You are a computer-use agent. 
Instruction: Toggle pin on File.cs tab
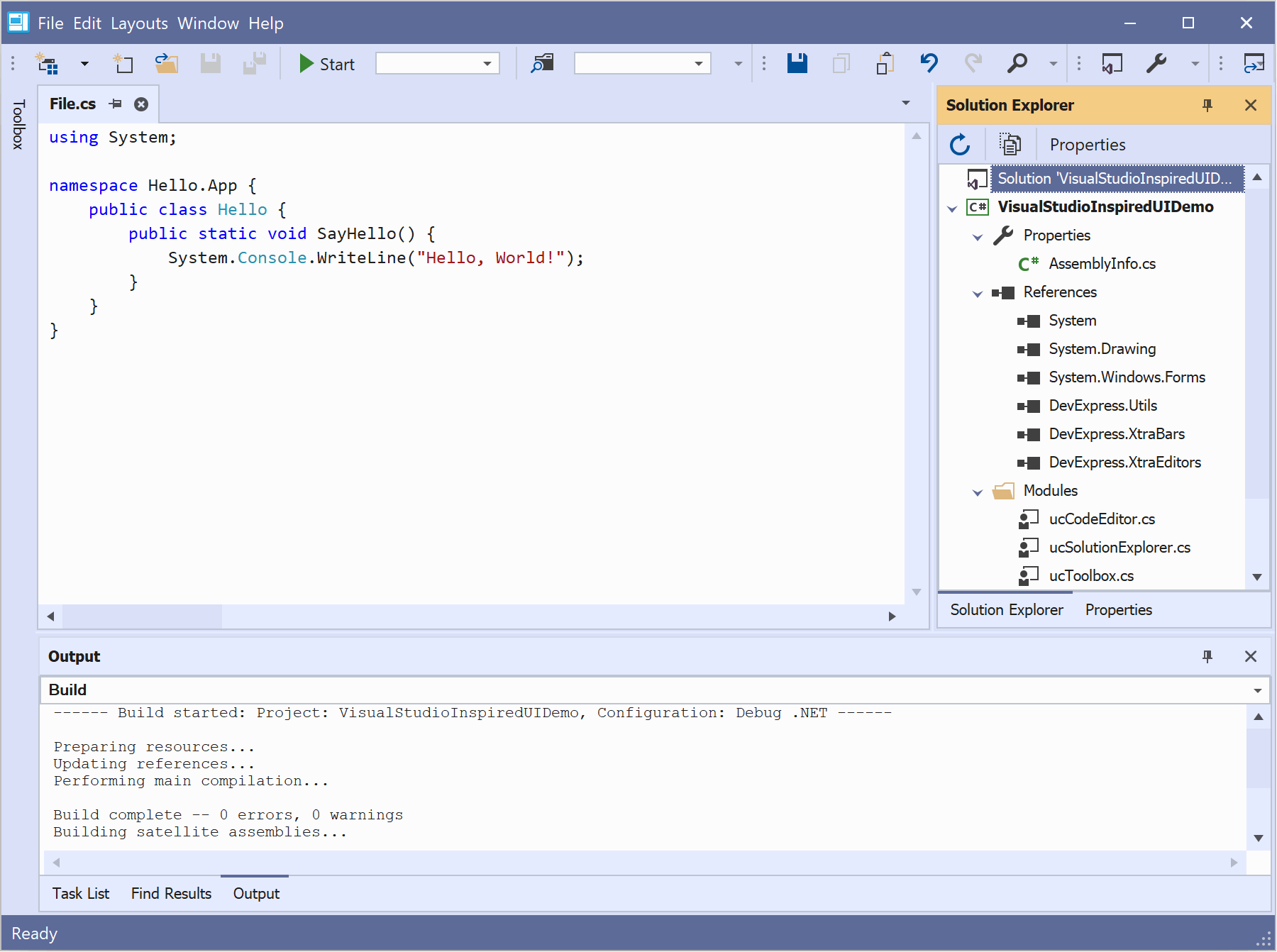pyautogui.click(x=116, y=104)
